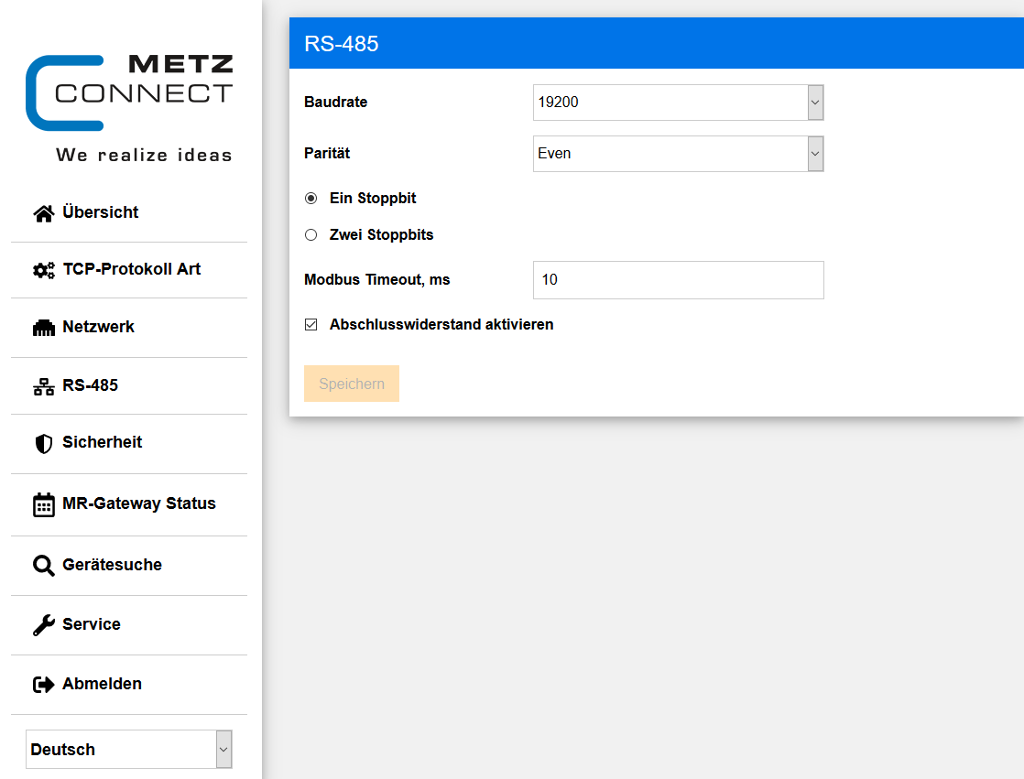The width and height of the screenshot is (1024, 779).
Task: Click the home icon beside Übersicht
Action: coord(43,213)
